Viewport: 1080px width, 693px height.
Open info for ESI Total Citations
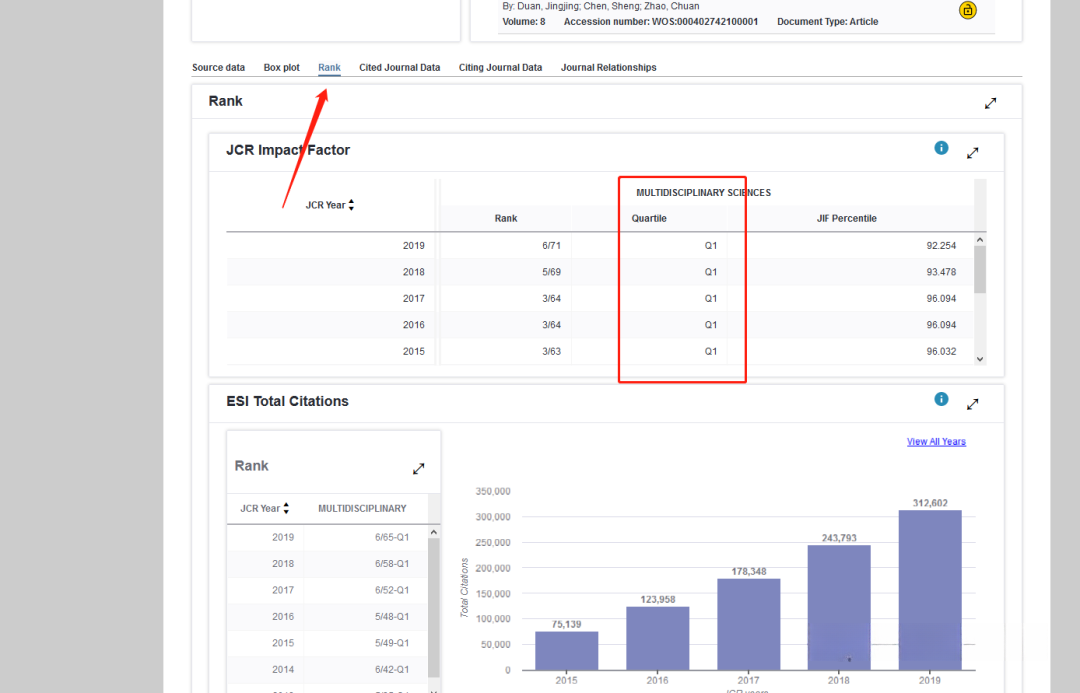pyautogui.click(x=941, y=400)
